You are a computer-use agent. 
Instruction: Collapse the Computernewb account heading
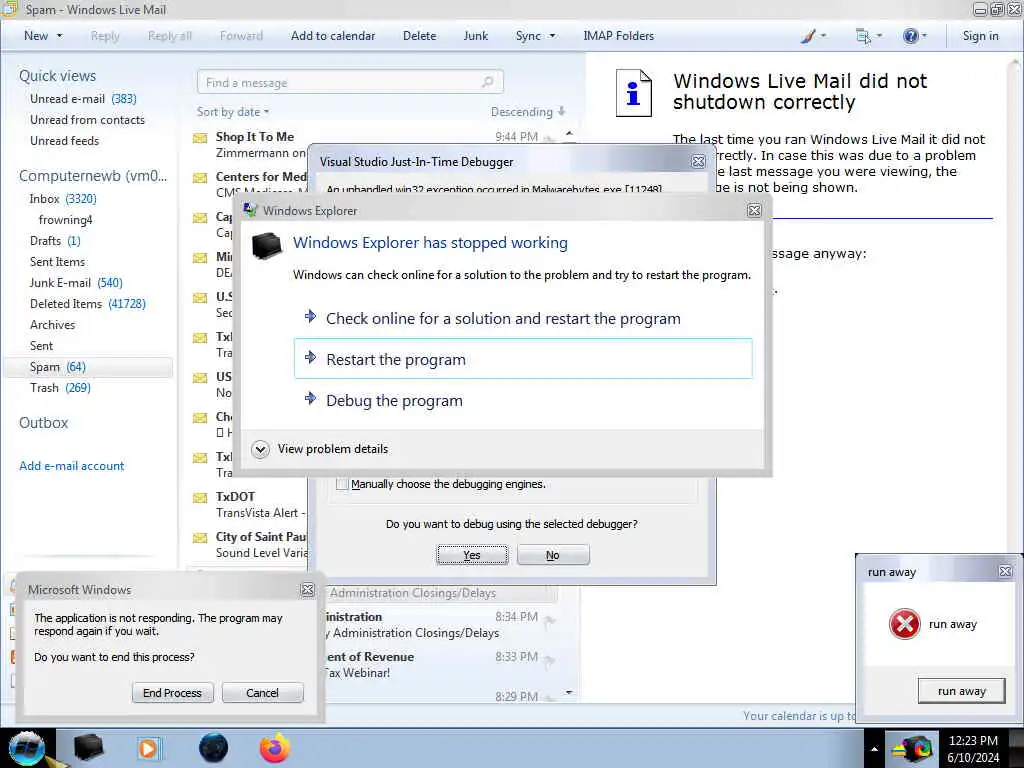(x=93, y=176)
